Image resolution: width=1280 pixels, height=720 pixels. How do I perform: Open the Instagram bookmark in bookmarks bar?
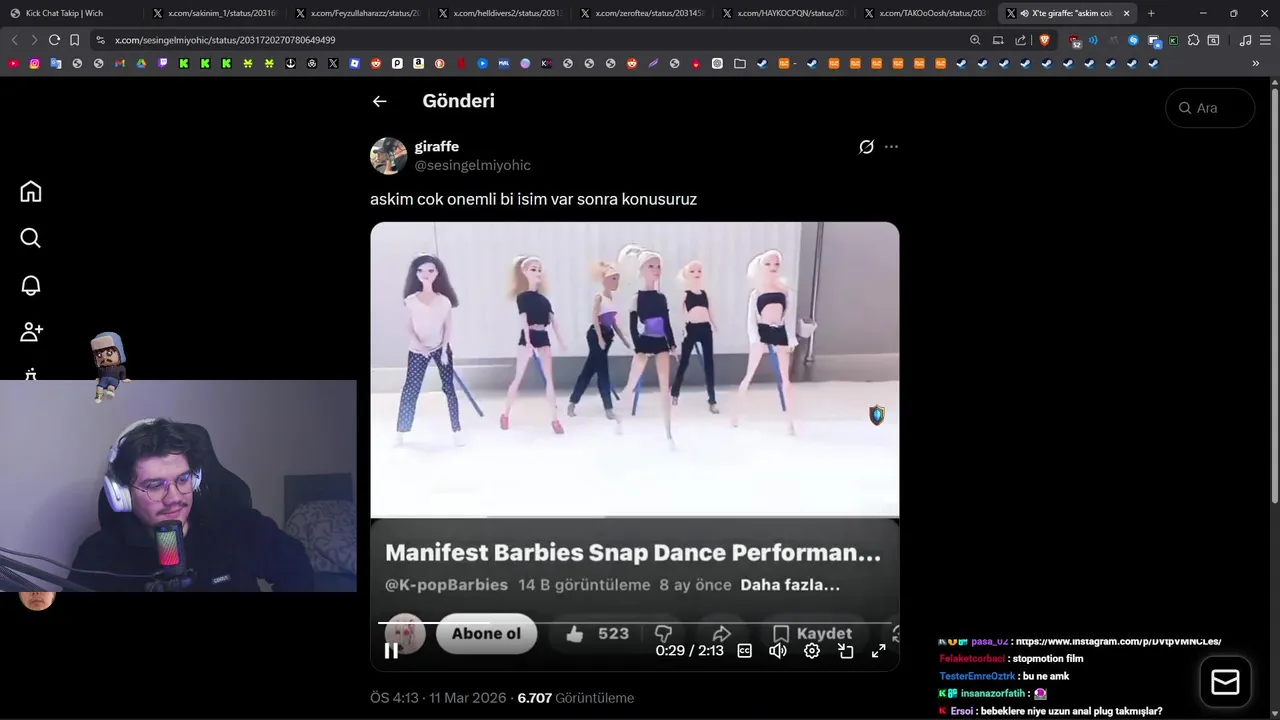pyautogui.click(x=34, y=63)
